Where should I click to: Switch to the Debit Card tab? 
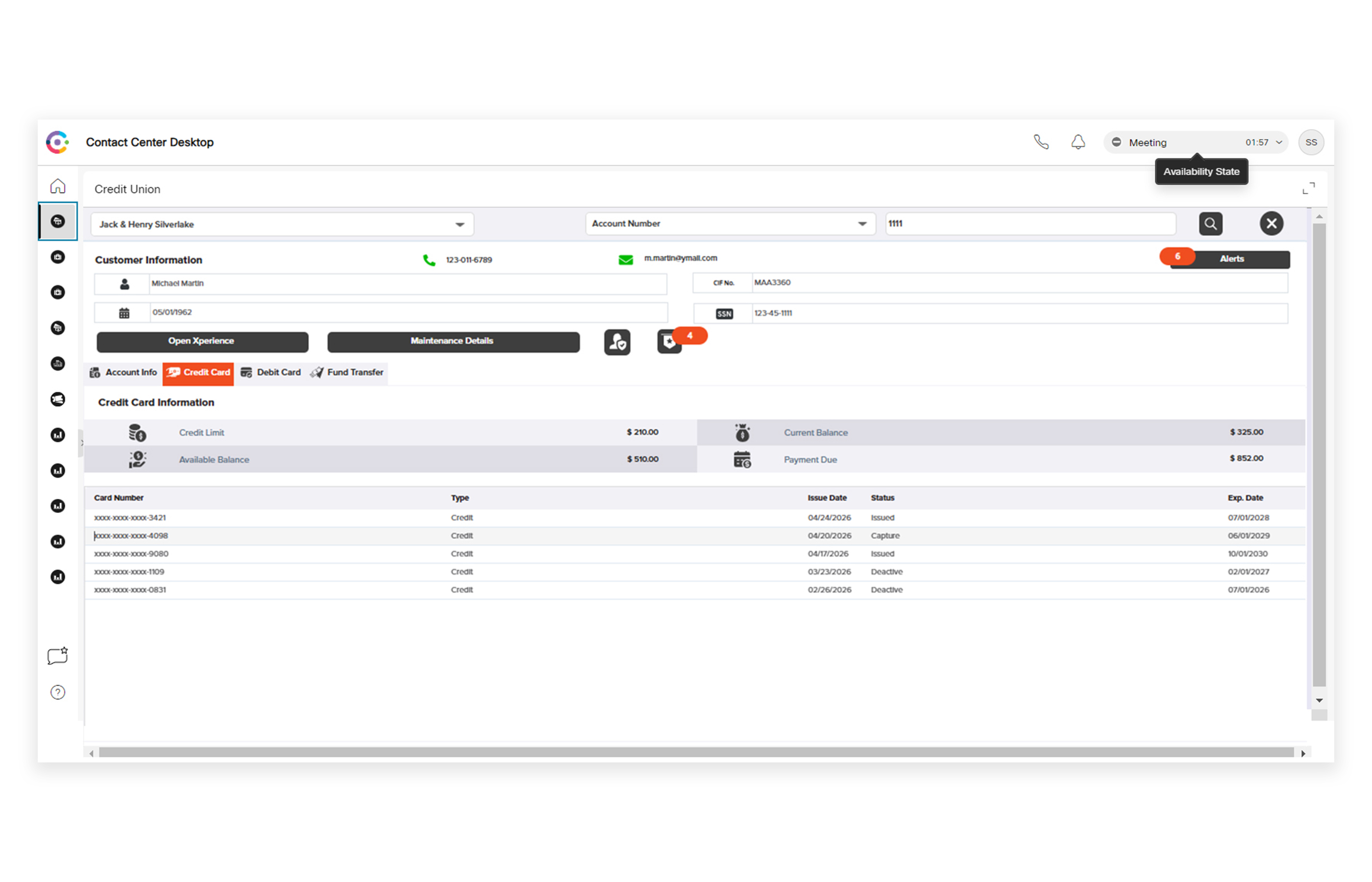(x=271, y=372)
